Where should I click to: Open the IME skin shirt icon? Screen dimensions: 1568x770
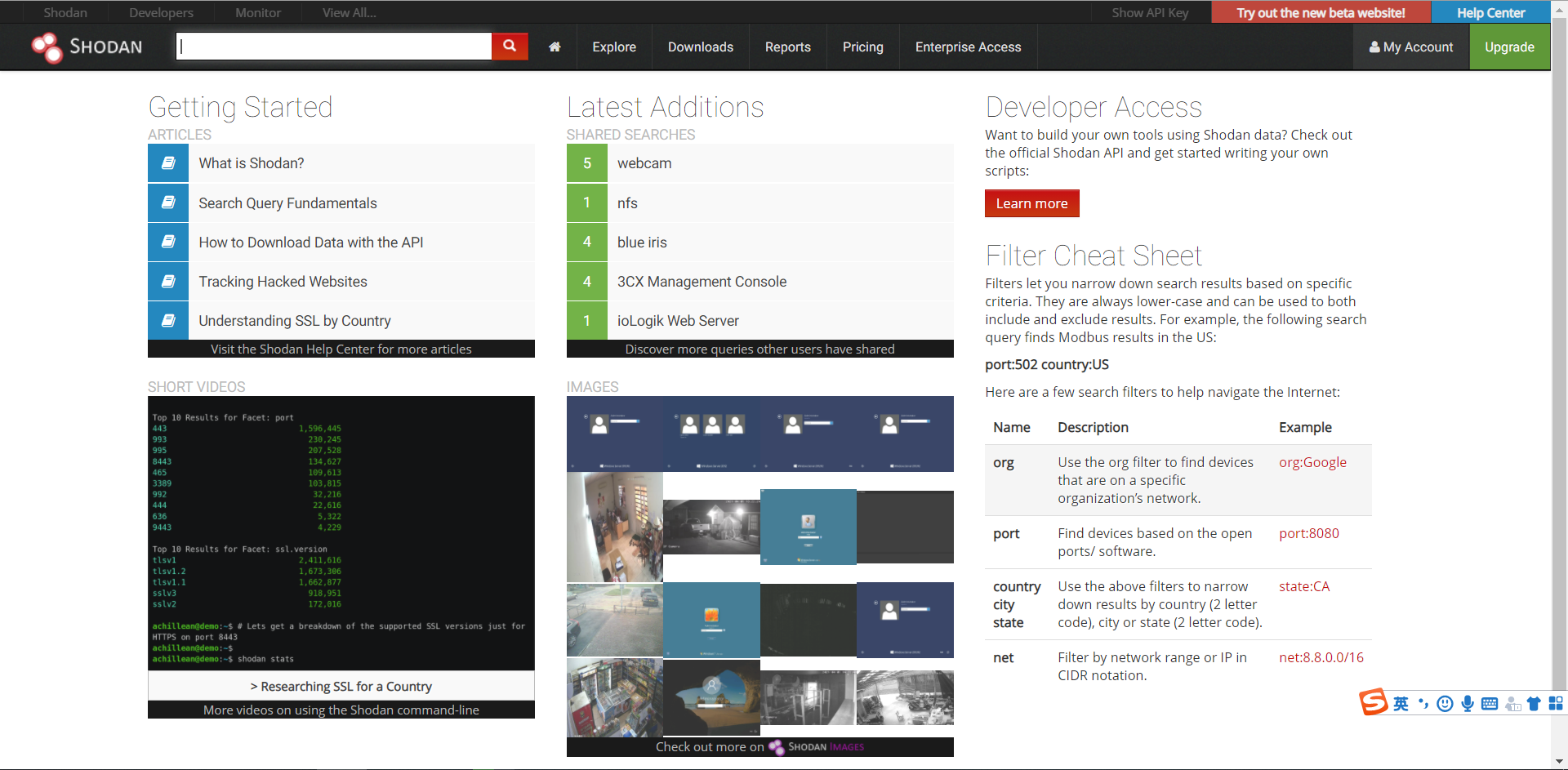click(1534, 704)
